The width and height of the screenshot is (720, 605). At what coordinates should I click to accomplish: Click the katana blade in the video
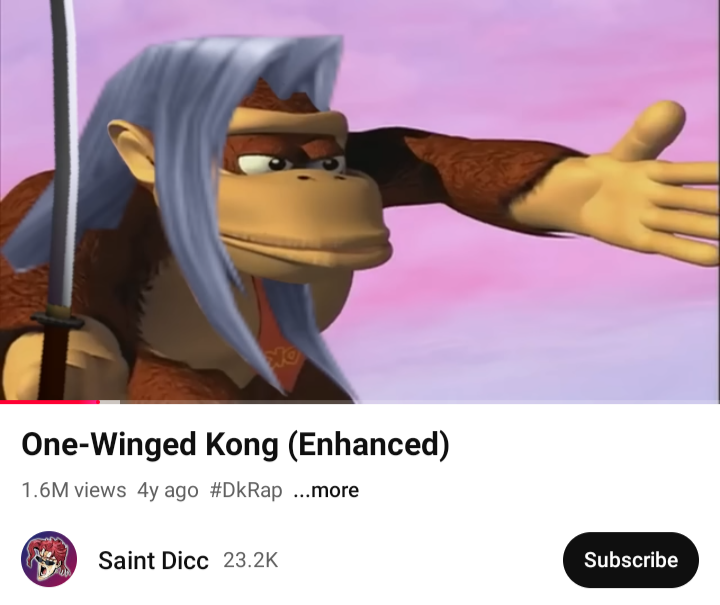pos(64,151)
